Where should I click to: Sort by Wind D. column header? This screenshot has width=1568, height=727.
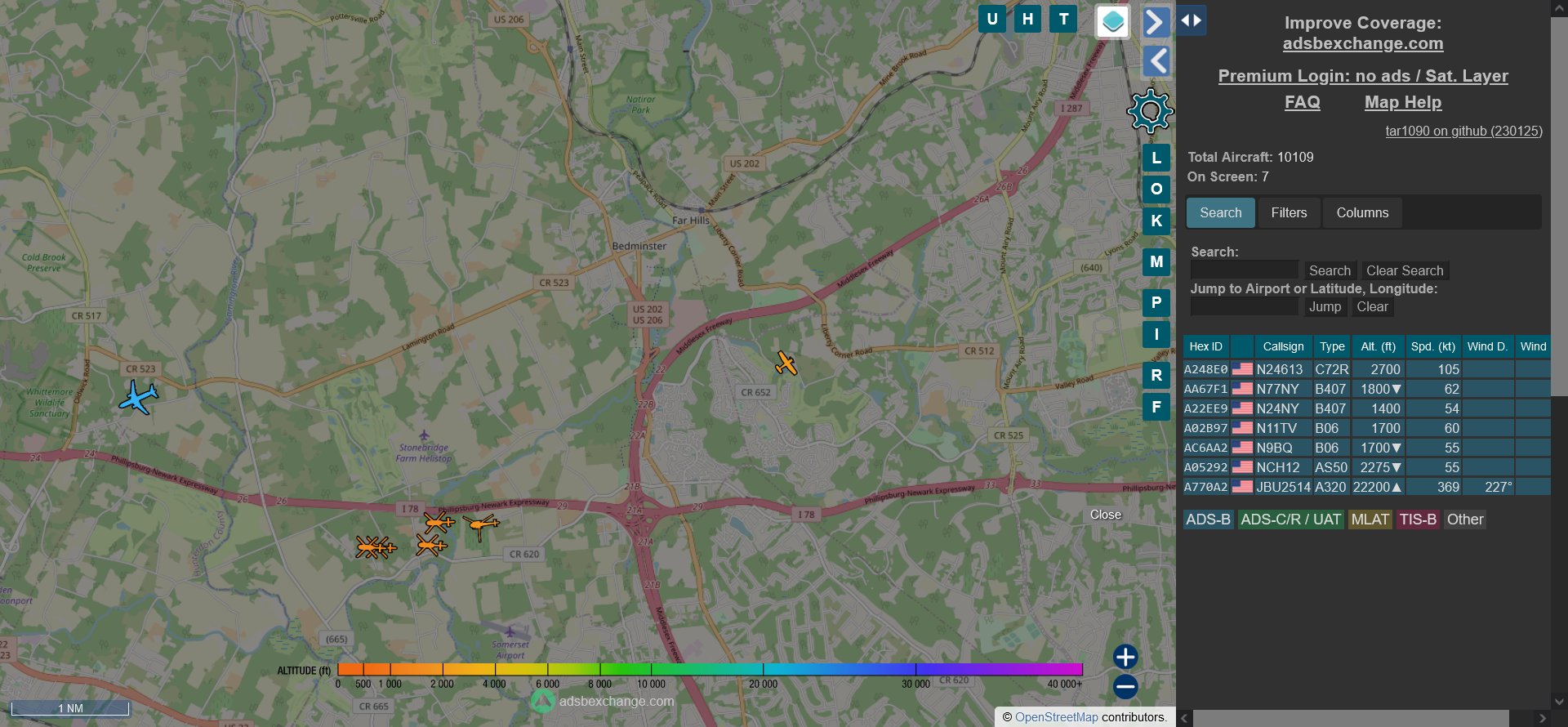pos(1487,346)
